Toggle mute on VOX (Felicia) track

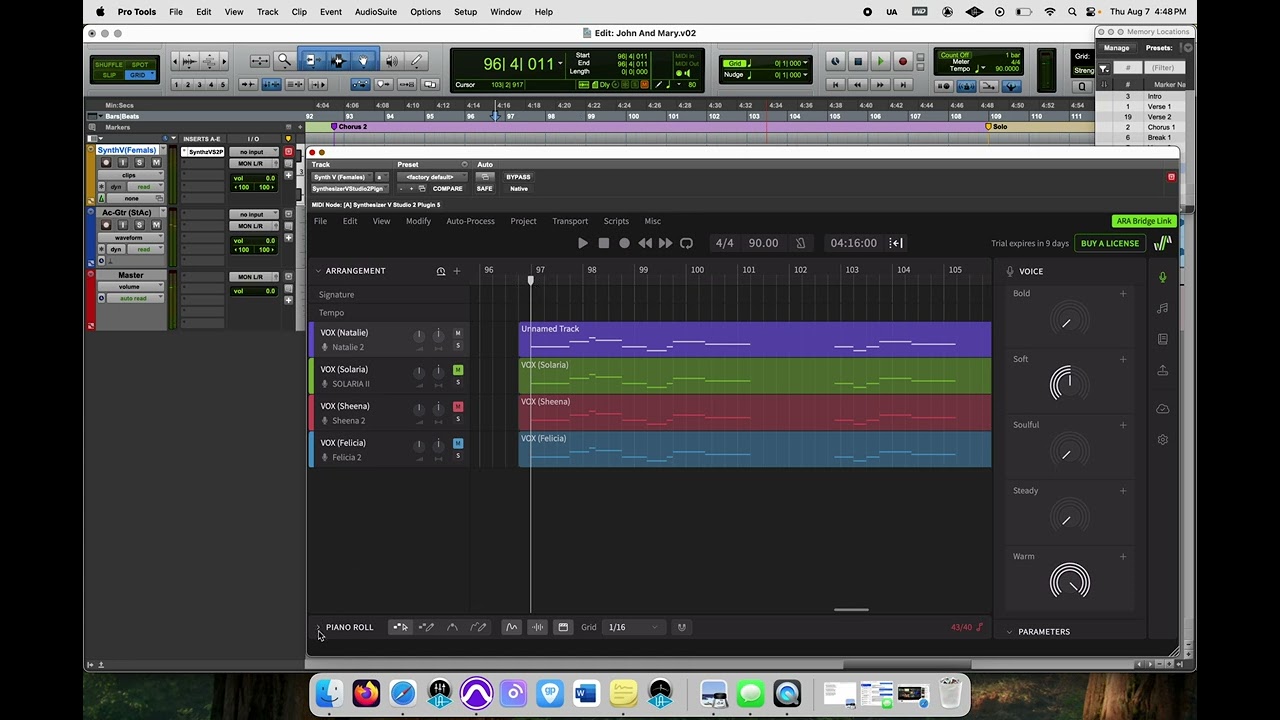pos(458,443)
